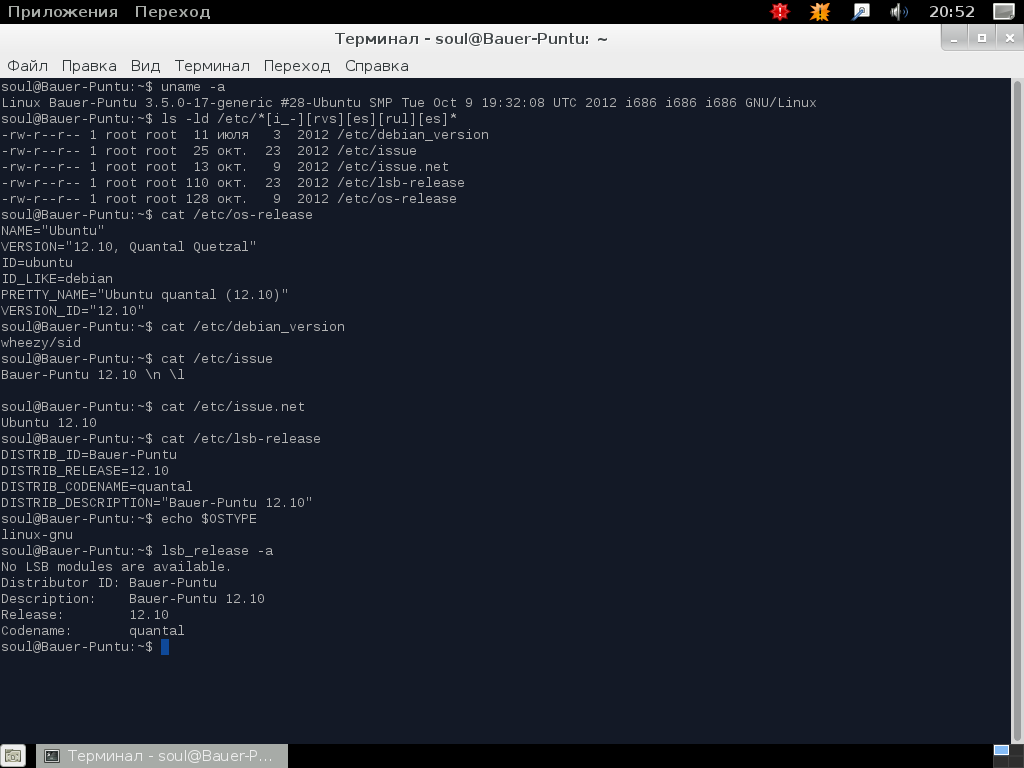Click 'No LSB modules are available.'

click(116, 567)
